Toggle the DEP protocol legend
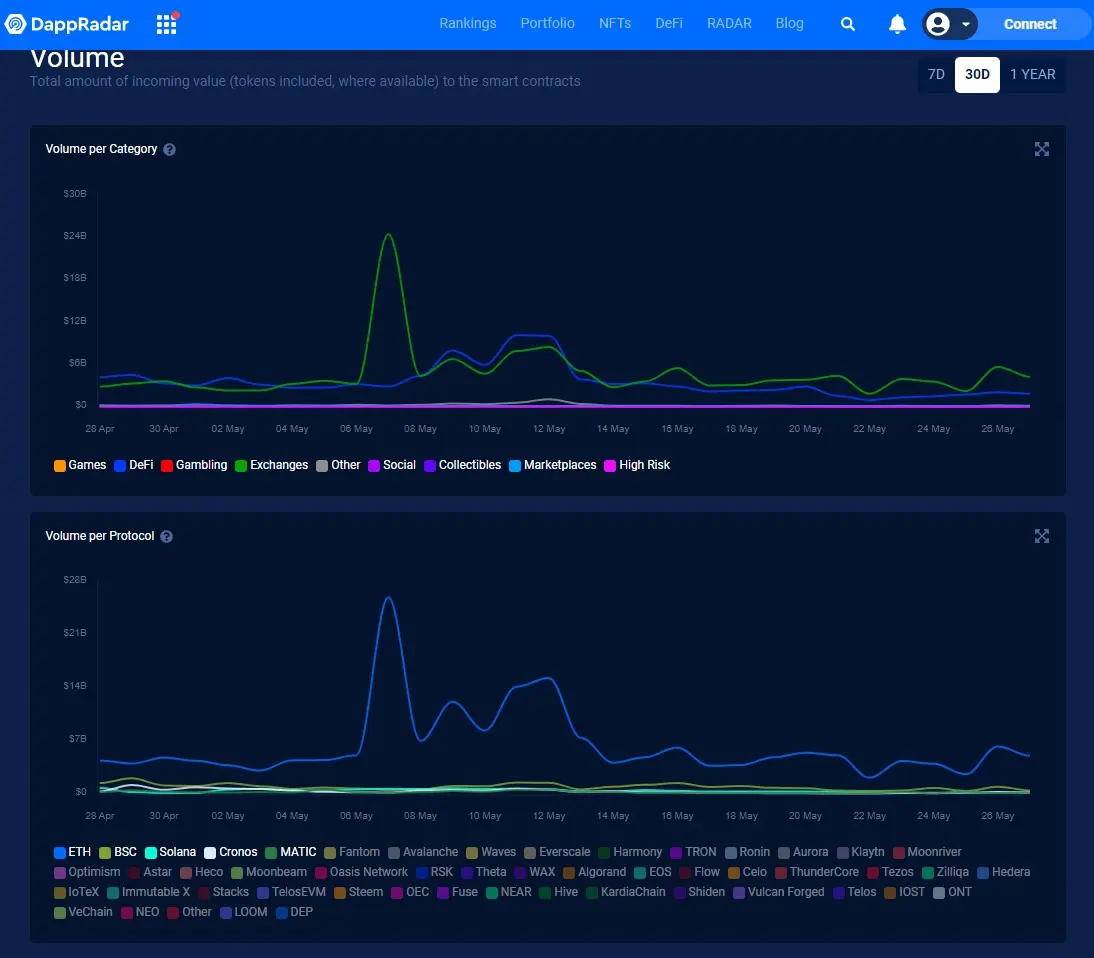1094x958 pixels. (x=294, y=913)
